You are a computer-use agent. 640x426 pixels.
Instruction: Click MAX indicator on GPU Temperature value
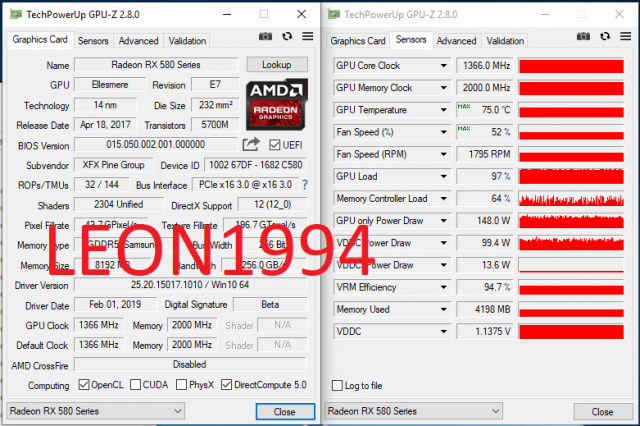[464, 106]
